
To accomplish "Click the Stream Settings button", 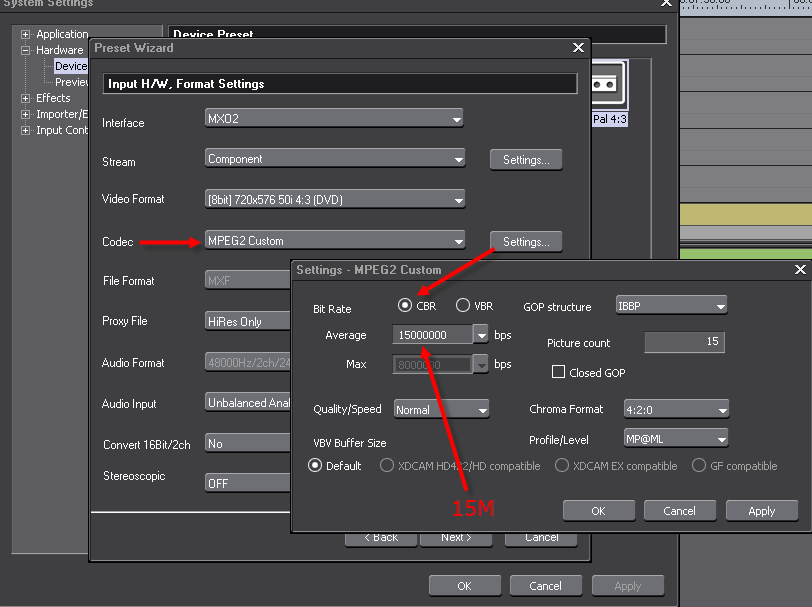I will pyautogui.click(x=526, y=160).
